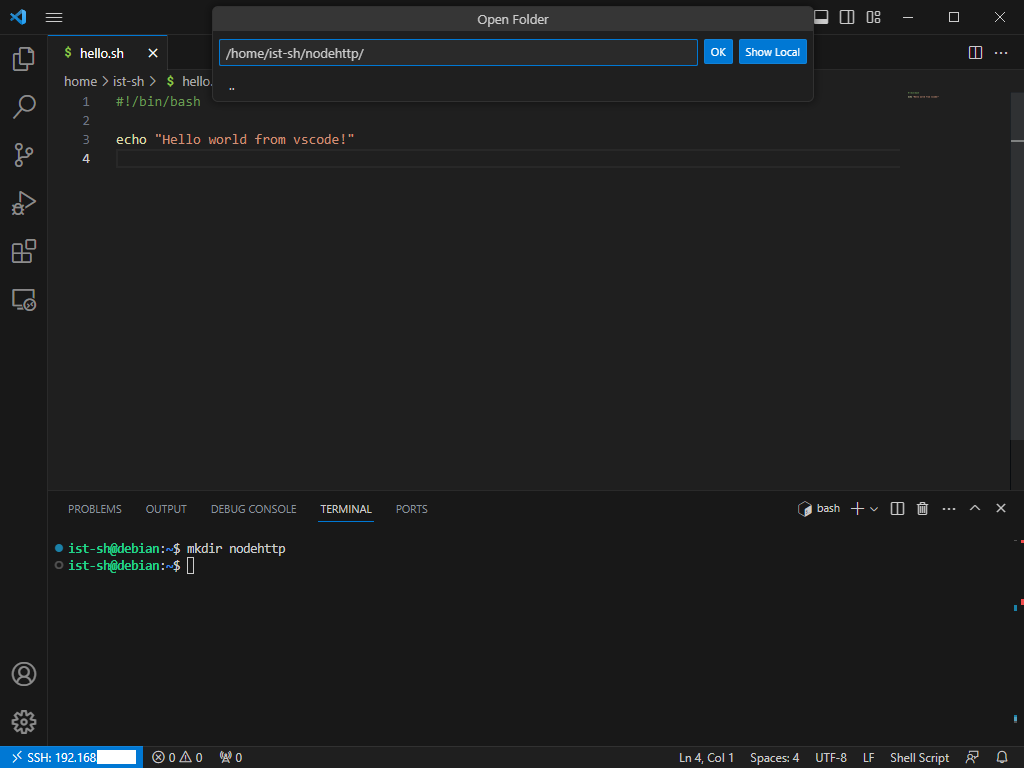The image size is (1024, 768).
Task: Switch to the PORTS panel tab
Action: click(411, 509)
